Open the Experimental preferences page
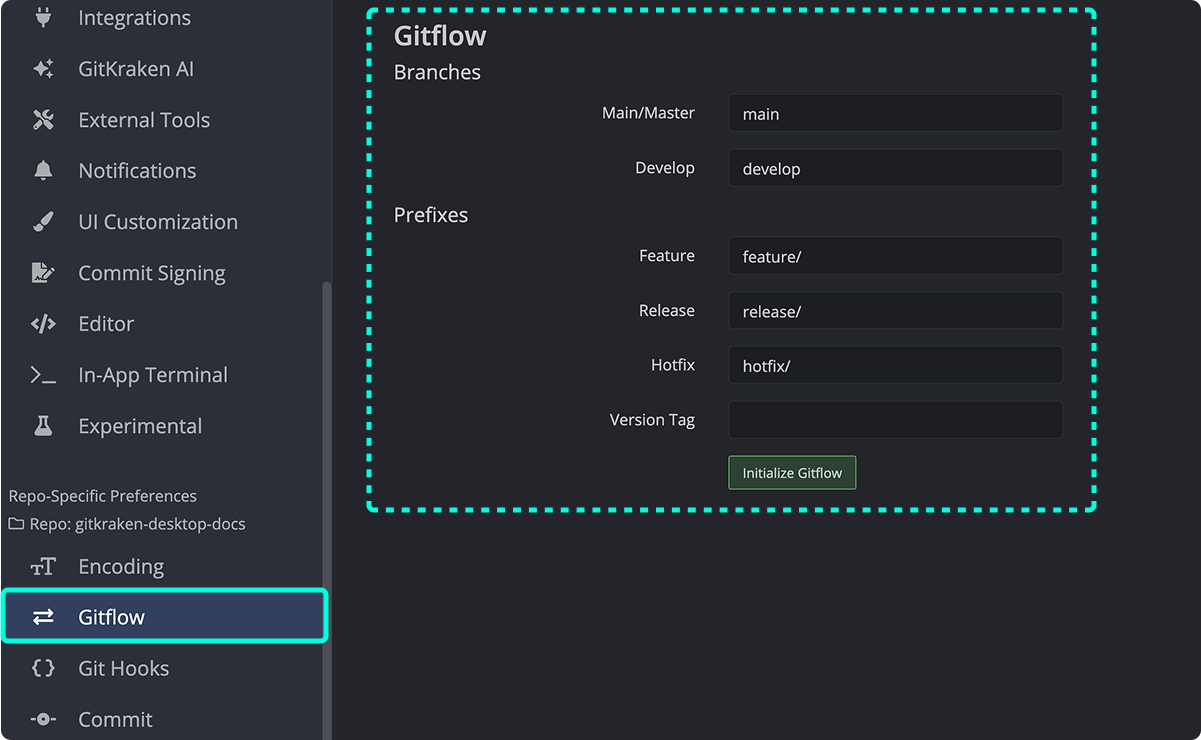Image resolution: width=1201 pixels, height=740 pixels. coord(140,425)
